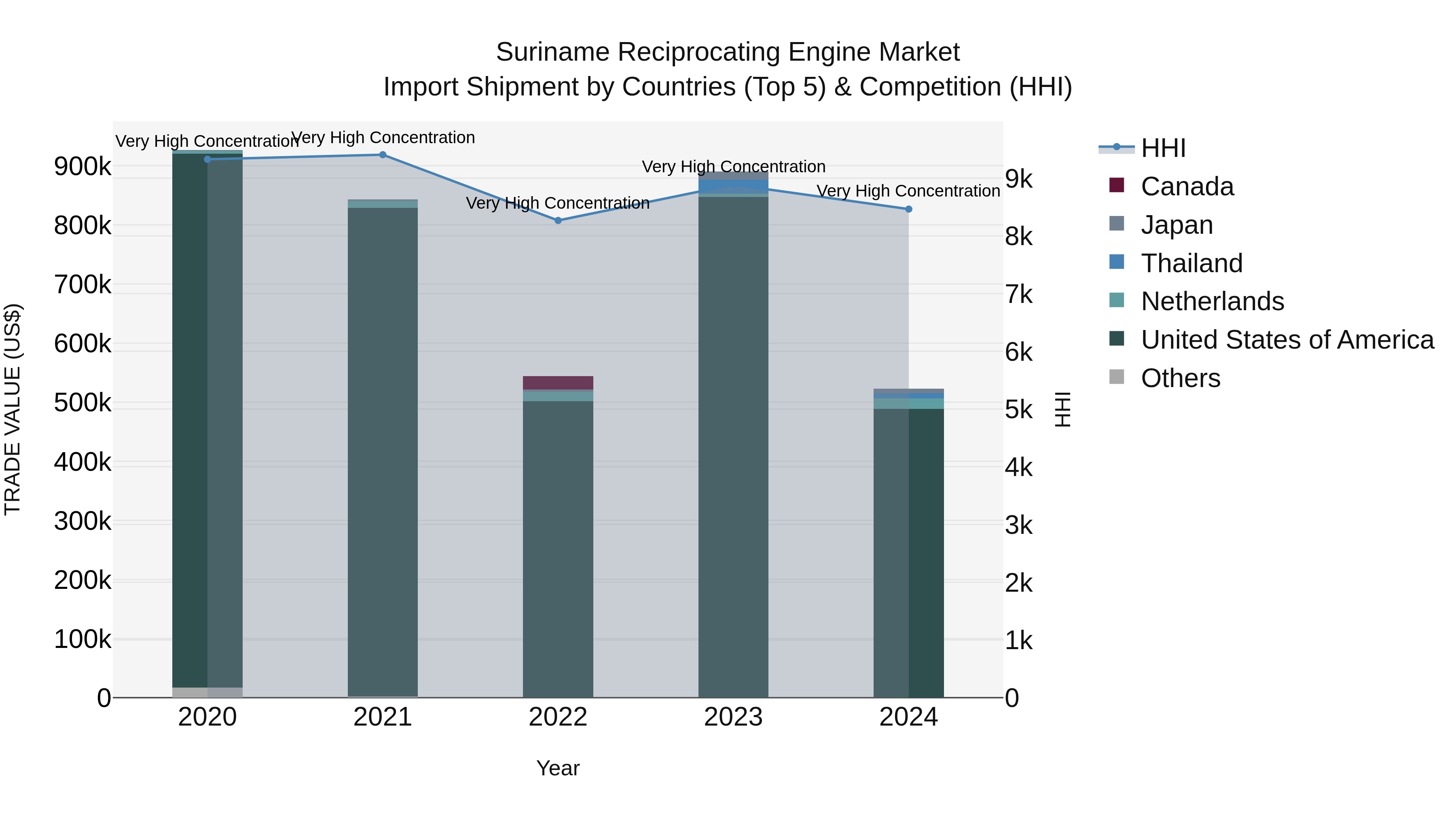
Task: Toggle United States of America legend entry
Action: tap(1272, 340)
